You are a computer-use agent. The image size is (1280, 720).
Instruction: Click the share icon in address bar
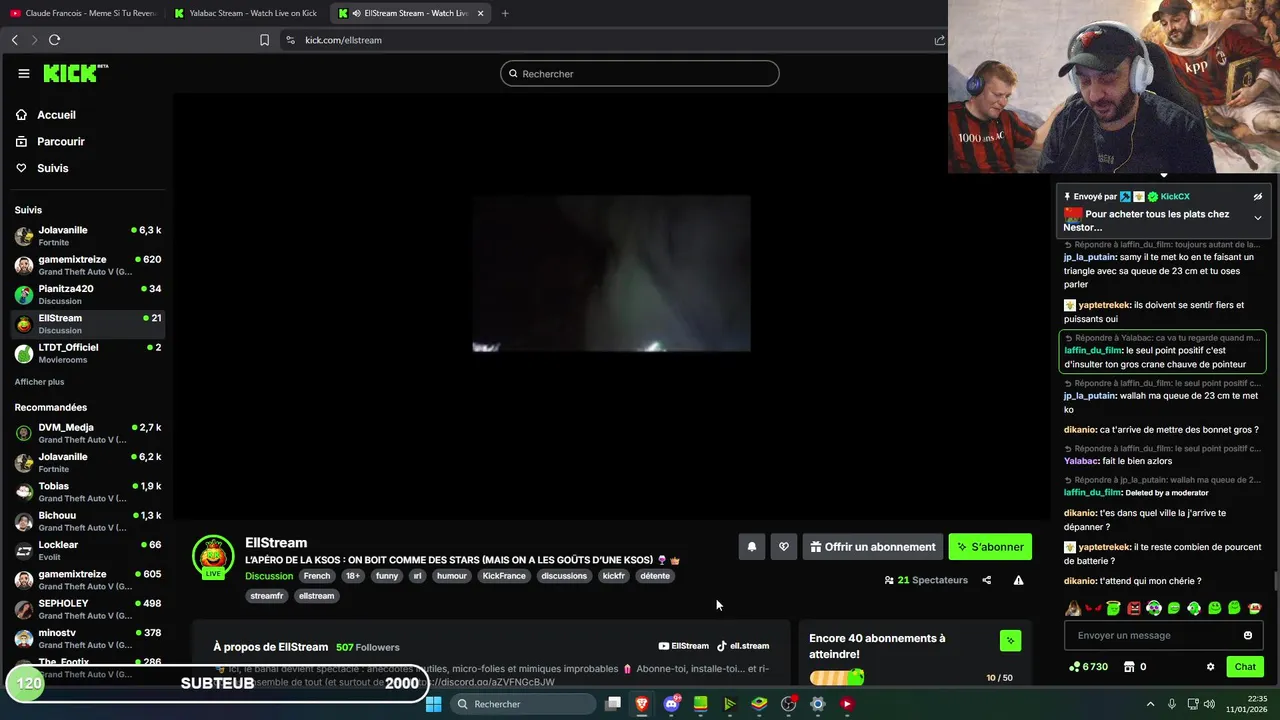tap(939, 40)
